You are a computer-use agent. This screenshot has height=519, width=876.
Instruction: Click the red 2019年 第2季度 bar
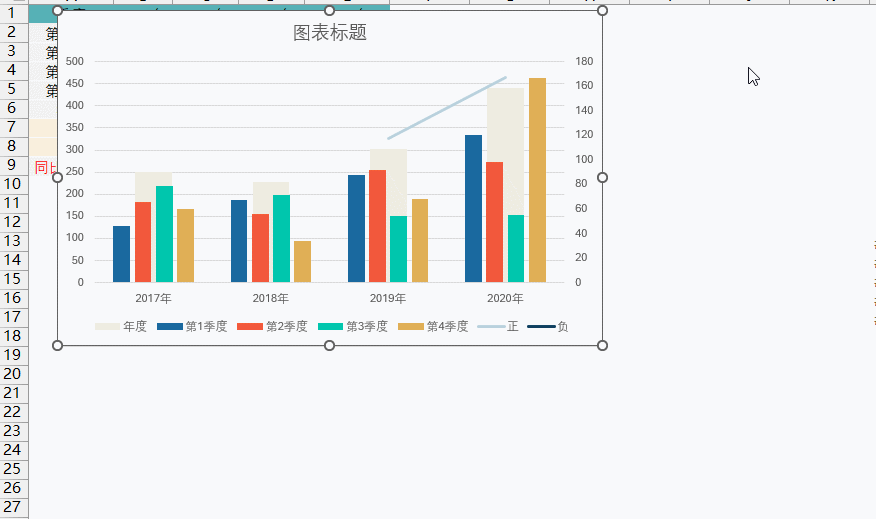tap(377, 226)
